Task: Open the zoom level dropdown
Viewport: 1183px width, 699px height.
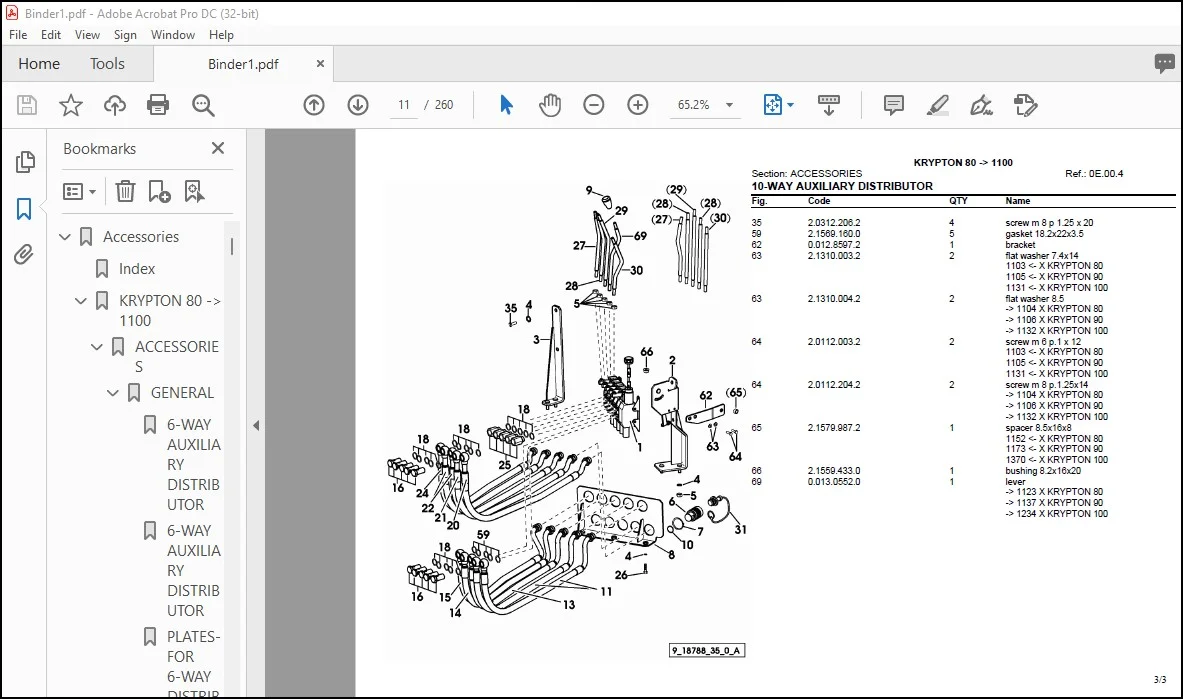Action: (x=730, y=105)
